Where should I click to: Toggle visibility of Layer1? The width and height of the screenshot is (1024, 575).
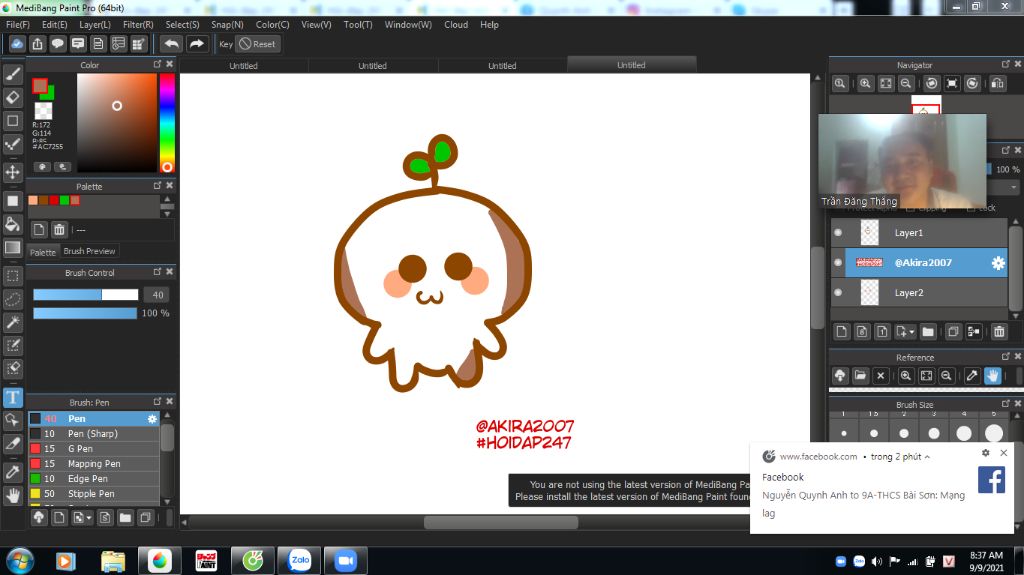click(839, 233)
